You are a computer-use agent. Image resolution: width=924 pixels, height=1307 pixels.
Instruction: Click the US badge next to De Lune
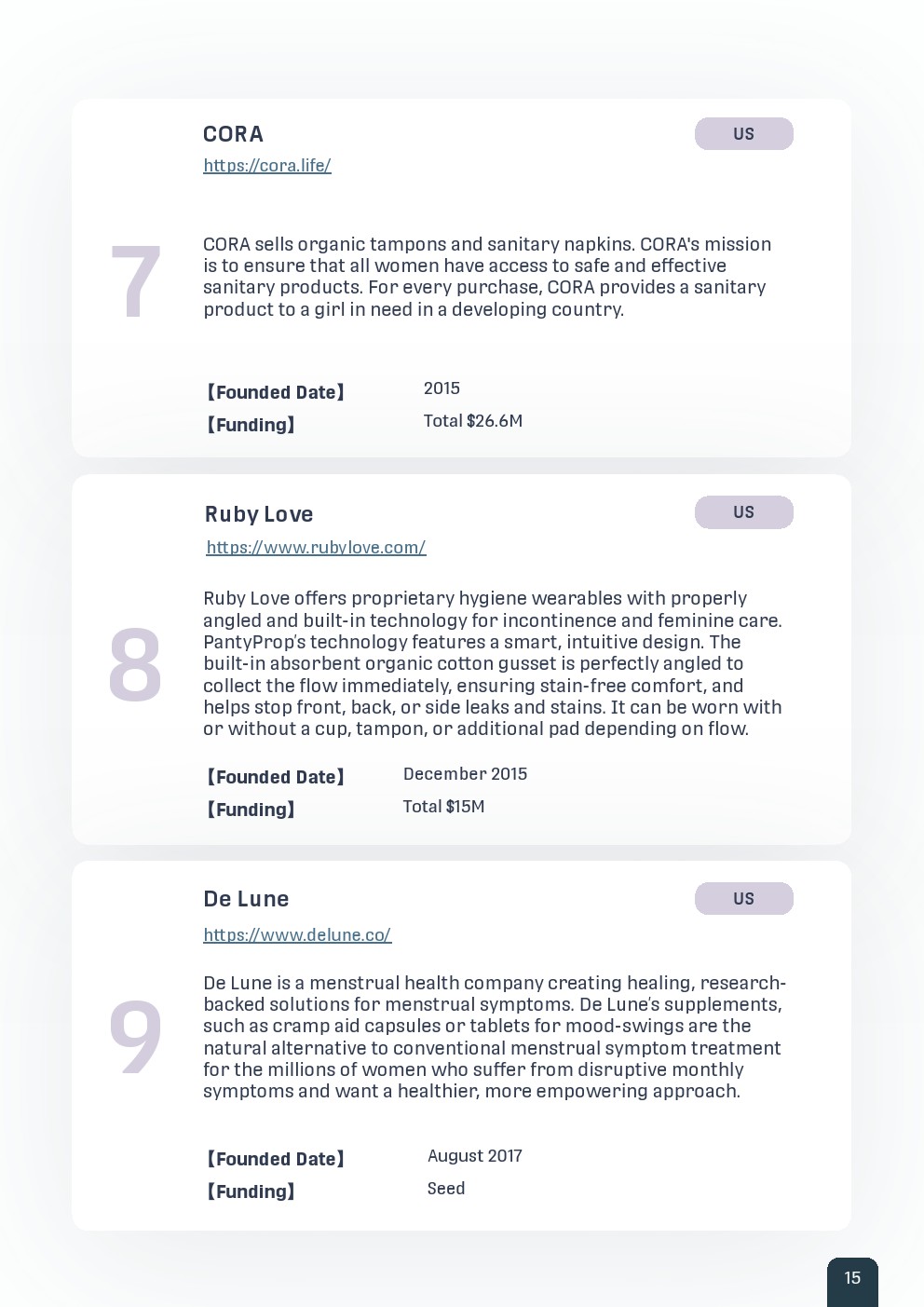tap(743, 899)
